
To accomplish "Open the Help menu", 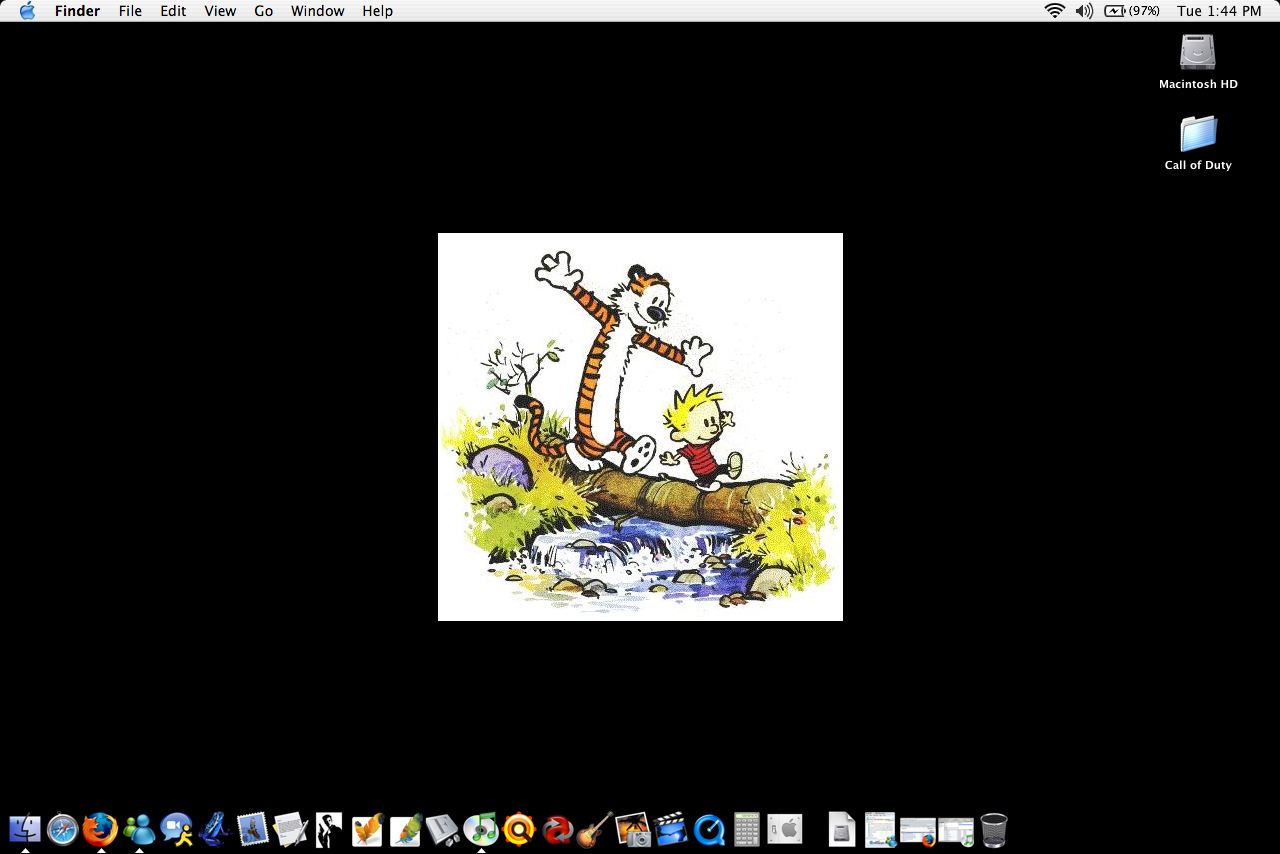I will coord(377,11).
